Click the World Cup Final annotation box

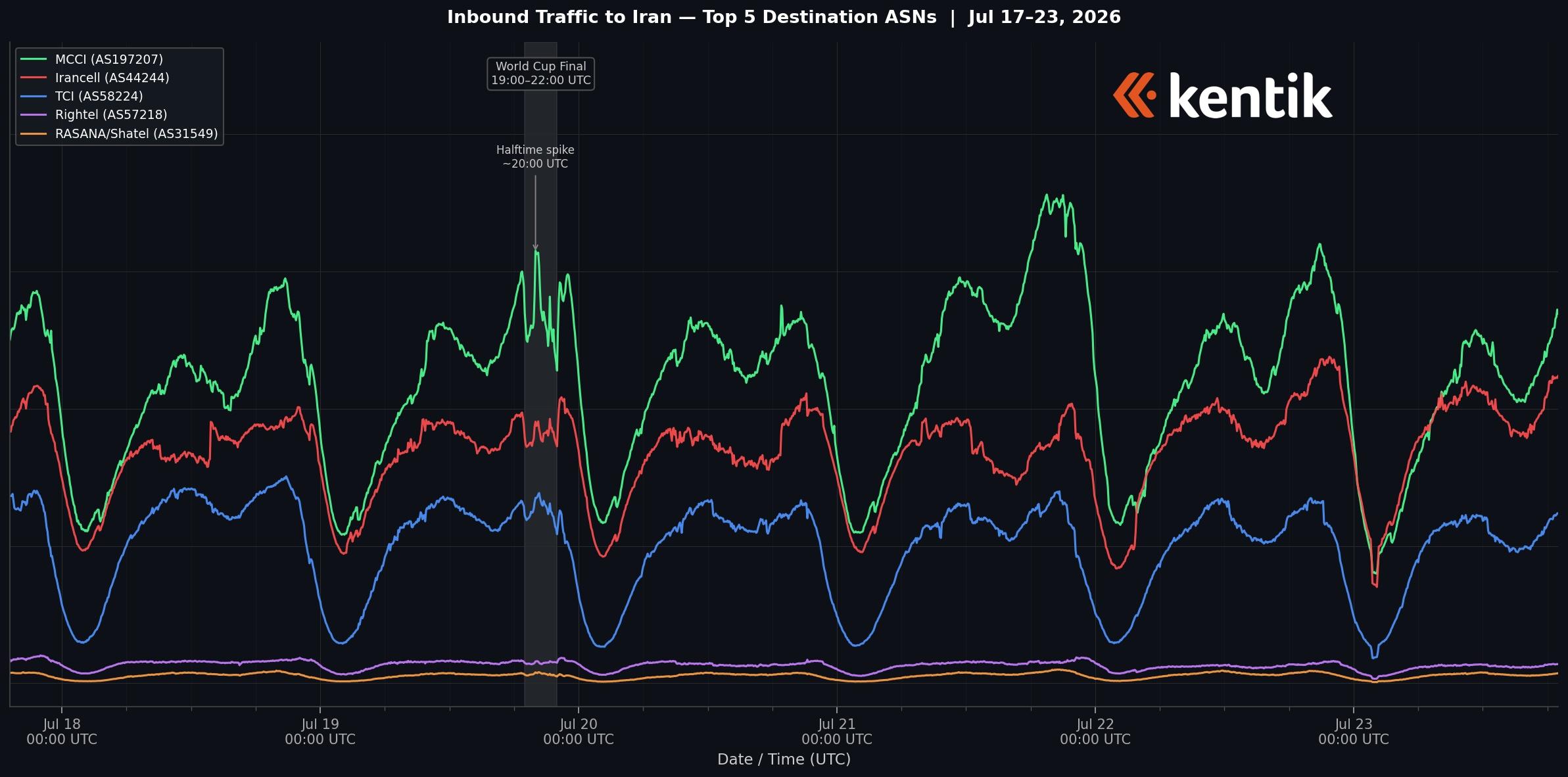(x=540, y=74)
